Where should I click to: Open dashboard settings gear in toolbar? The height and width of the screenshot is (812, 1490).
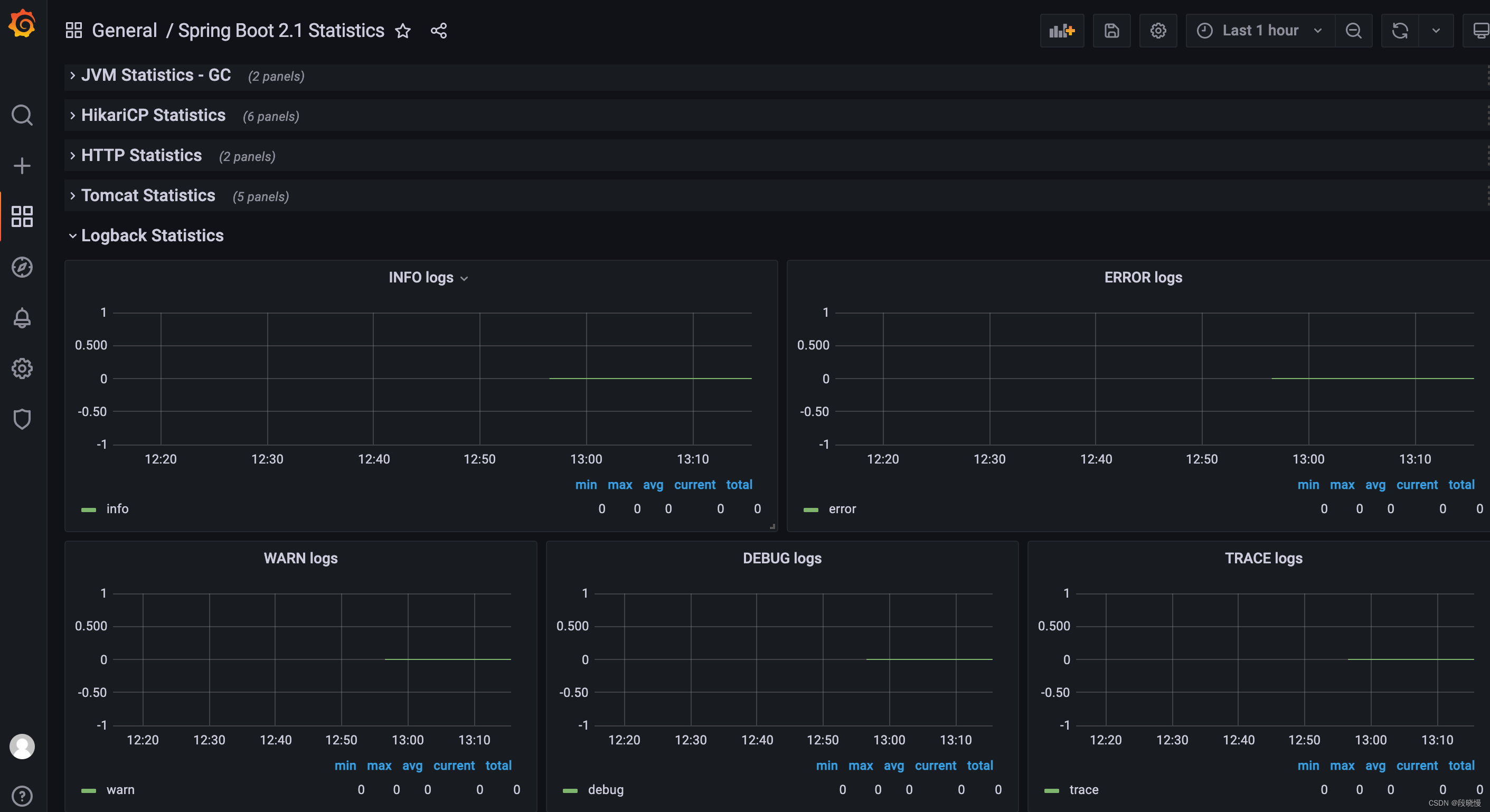[x=1158, y=31]
